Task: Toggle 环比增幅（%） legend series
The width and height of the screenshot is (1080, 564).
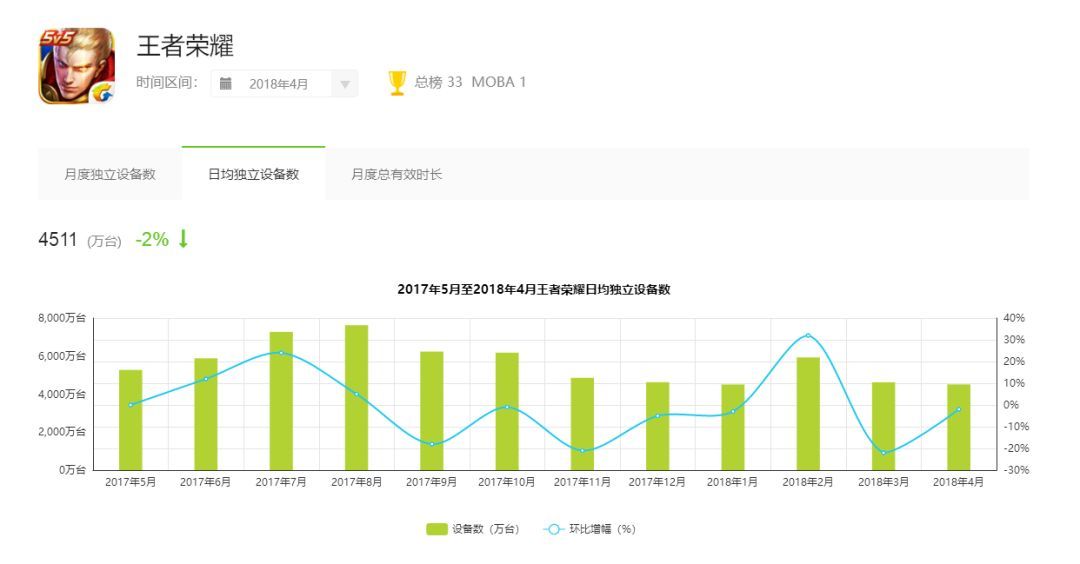Action: pyautogui.click(x=590, y=529)
